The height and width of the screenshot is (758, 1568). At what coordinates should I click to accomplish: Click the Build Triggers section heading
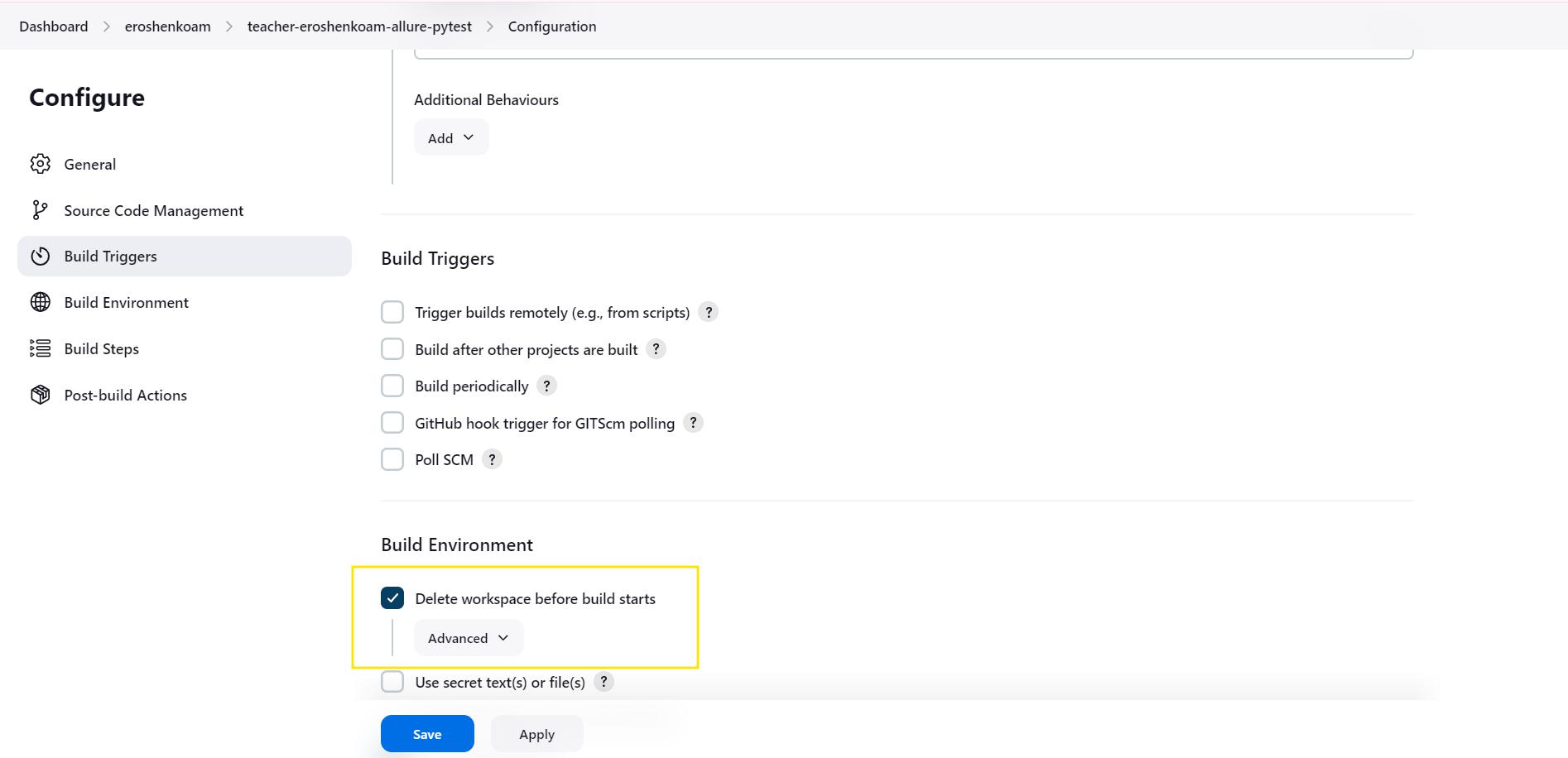tap(438, 258)
